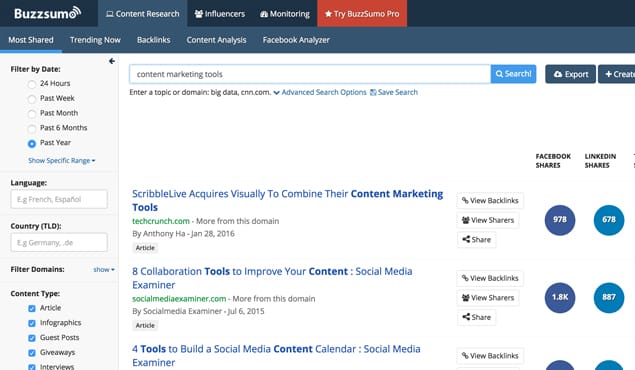View Sharers for 8 Collaboration Tools article

[x=488, y=298]
